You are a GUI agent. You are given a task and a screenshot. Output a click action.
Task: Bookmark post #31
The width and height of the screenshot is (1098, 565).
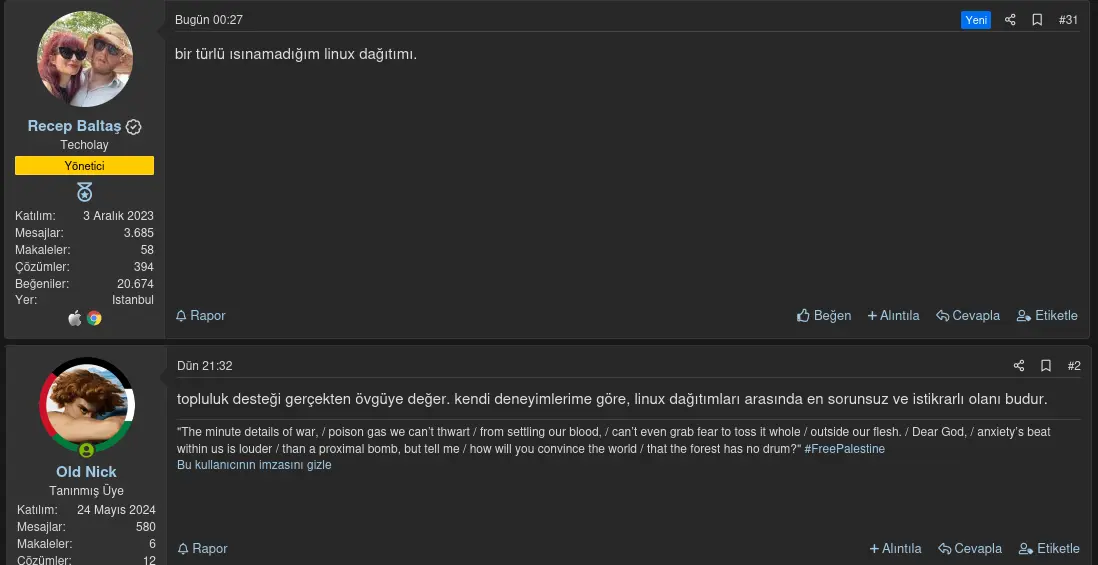[x=1037, y=20]
